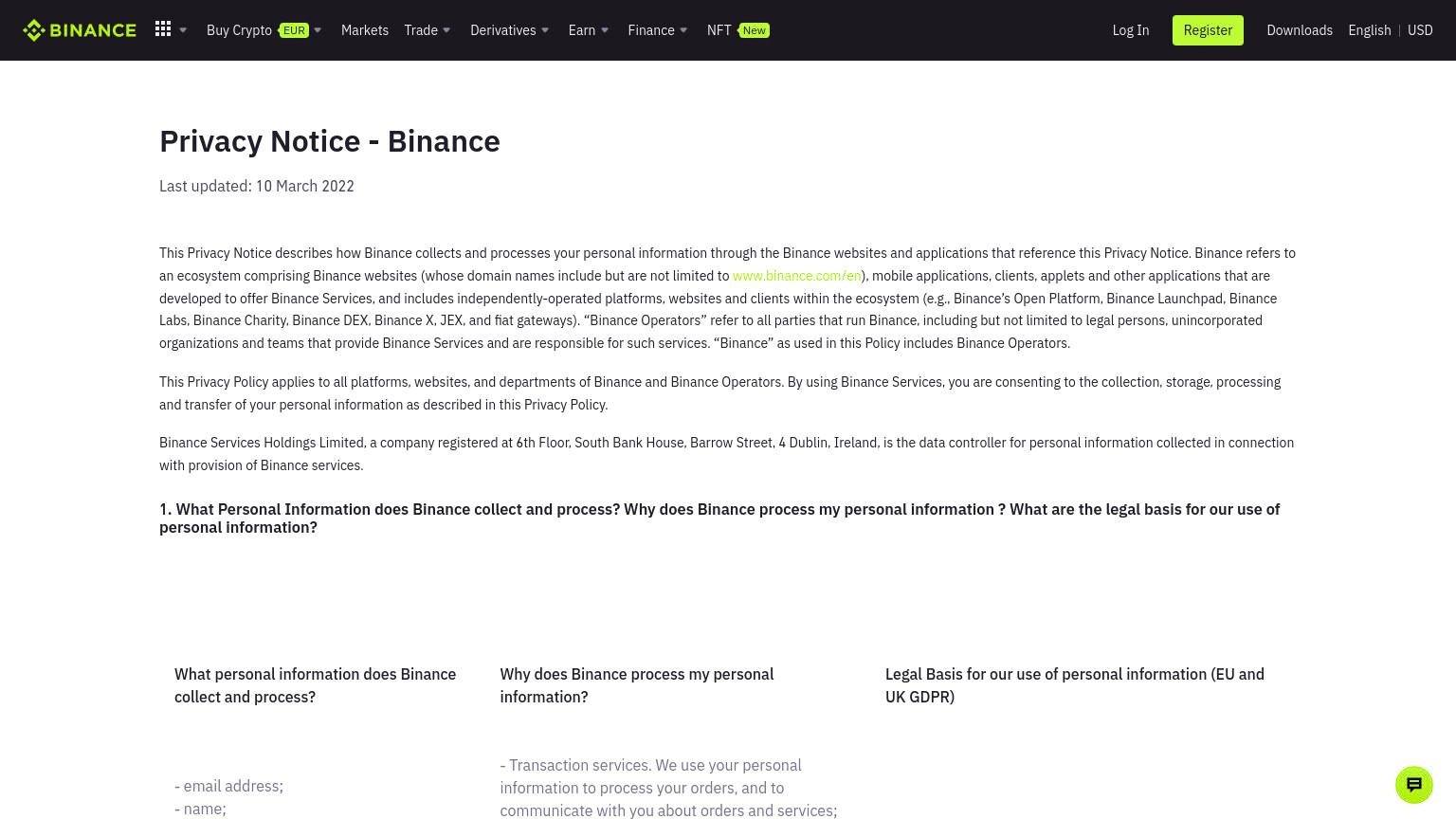Open Downloads
The height and width of the screenshot is (819, 1456).
pyautogui.click(x=1300, y=30)
